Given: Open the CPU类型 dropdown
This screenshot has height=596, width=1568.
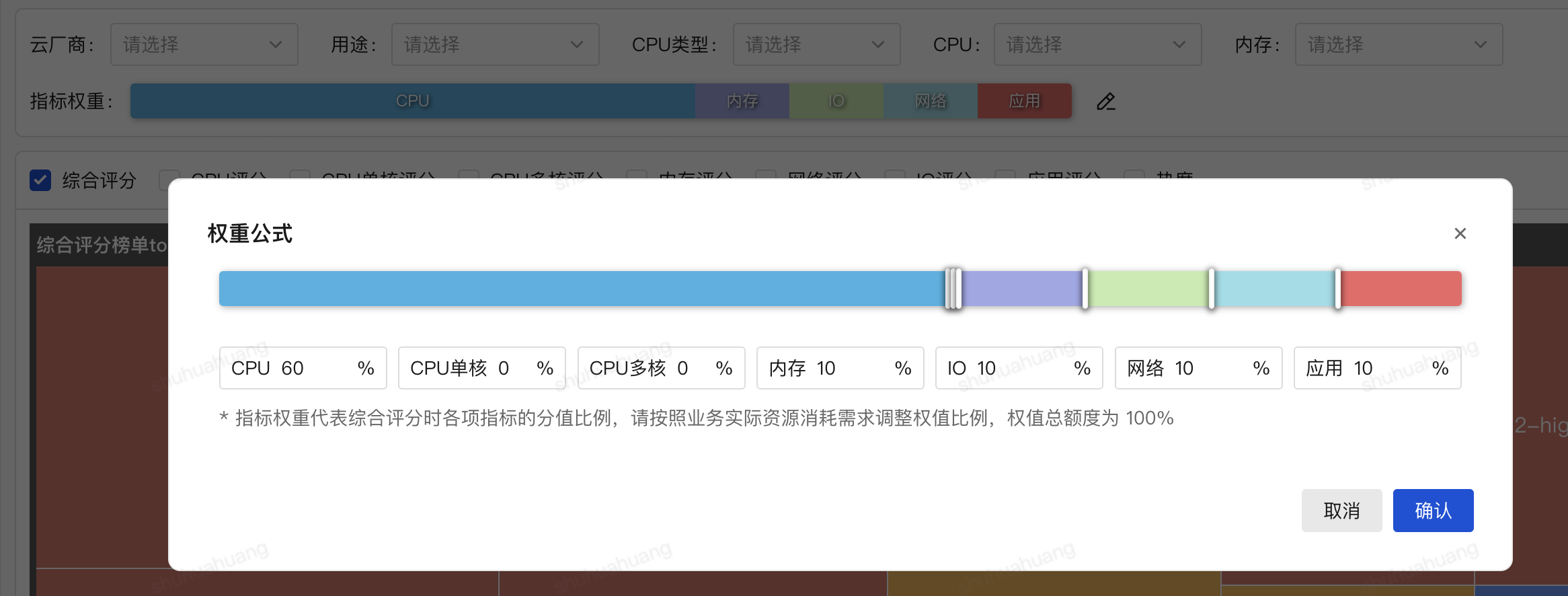Looking at the screenshot, I should [816, 45].
